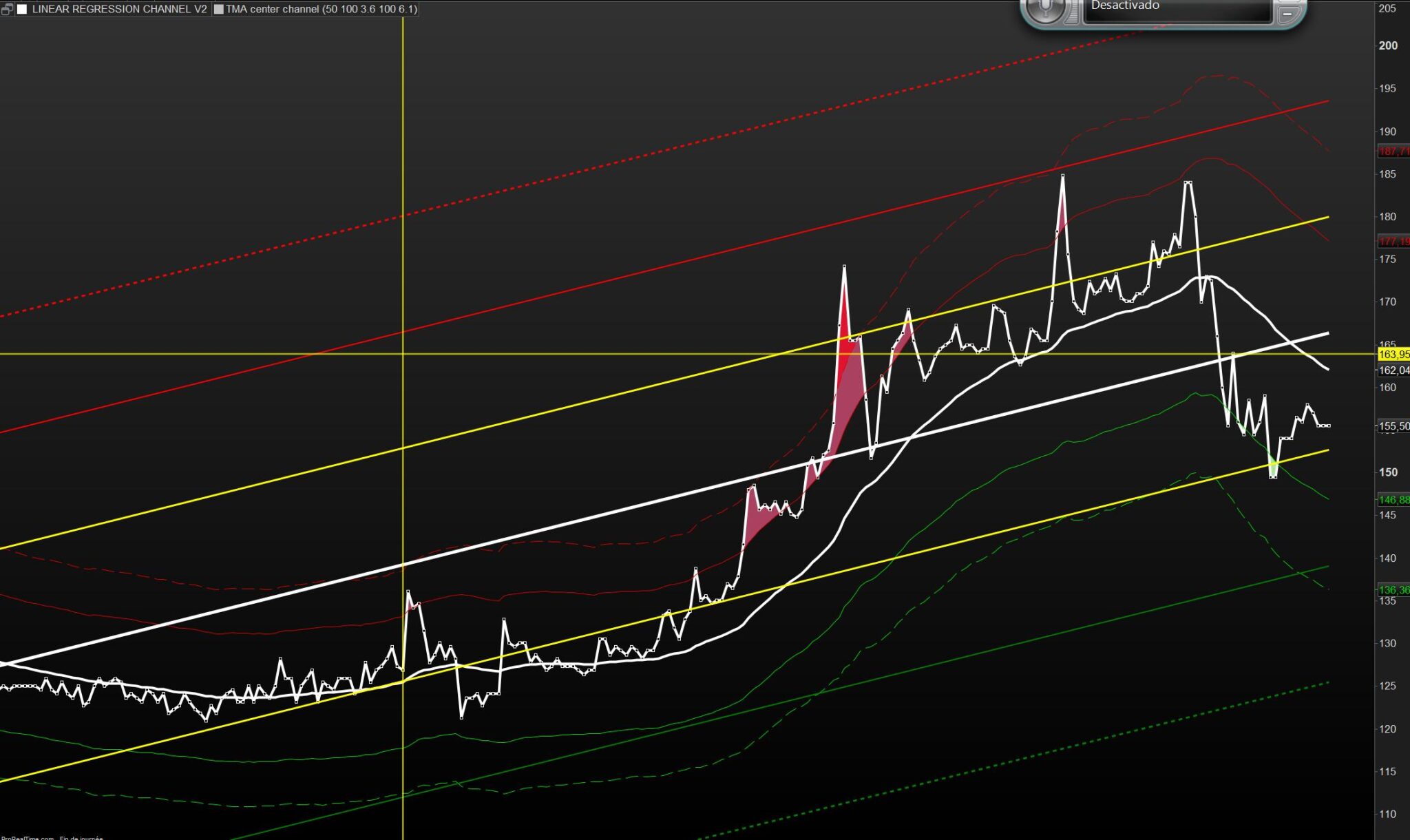Click the red 177,19 price axis label
The height and width of the screenshot is (840, 1410).
coord(1393,242)
